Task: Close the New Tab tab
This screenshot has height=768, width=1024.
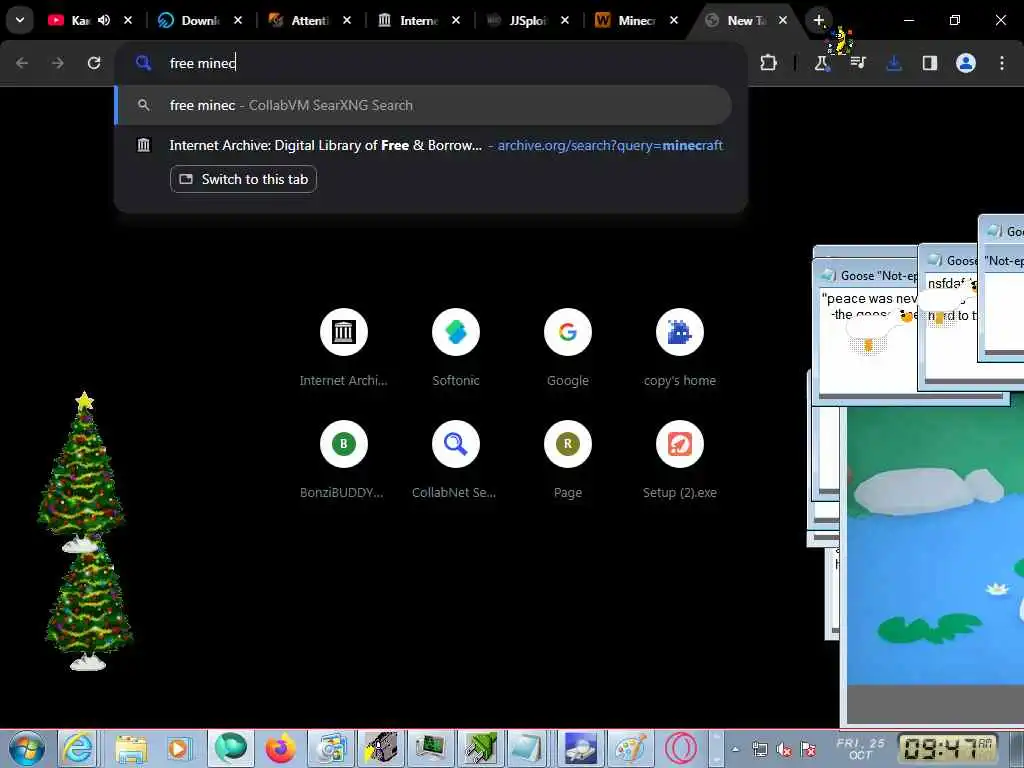Action: click(x=783, y=20)
